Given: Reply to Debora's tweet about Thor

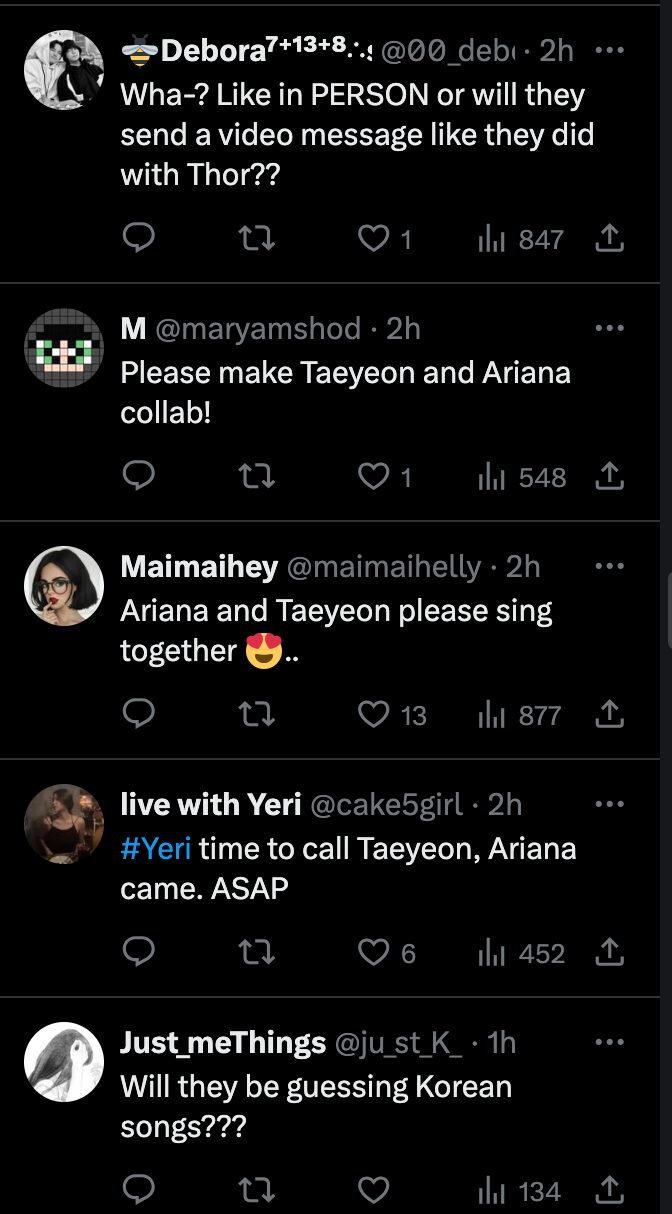Looking at the screenshot, I should (138, 239).
